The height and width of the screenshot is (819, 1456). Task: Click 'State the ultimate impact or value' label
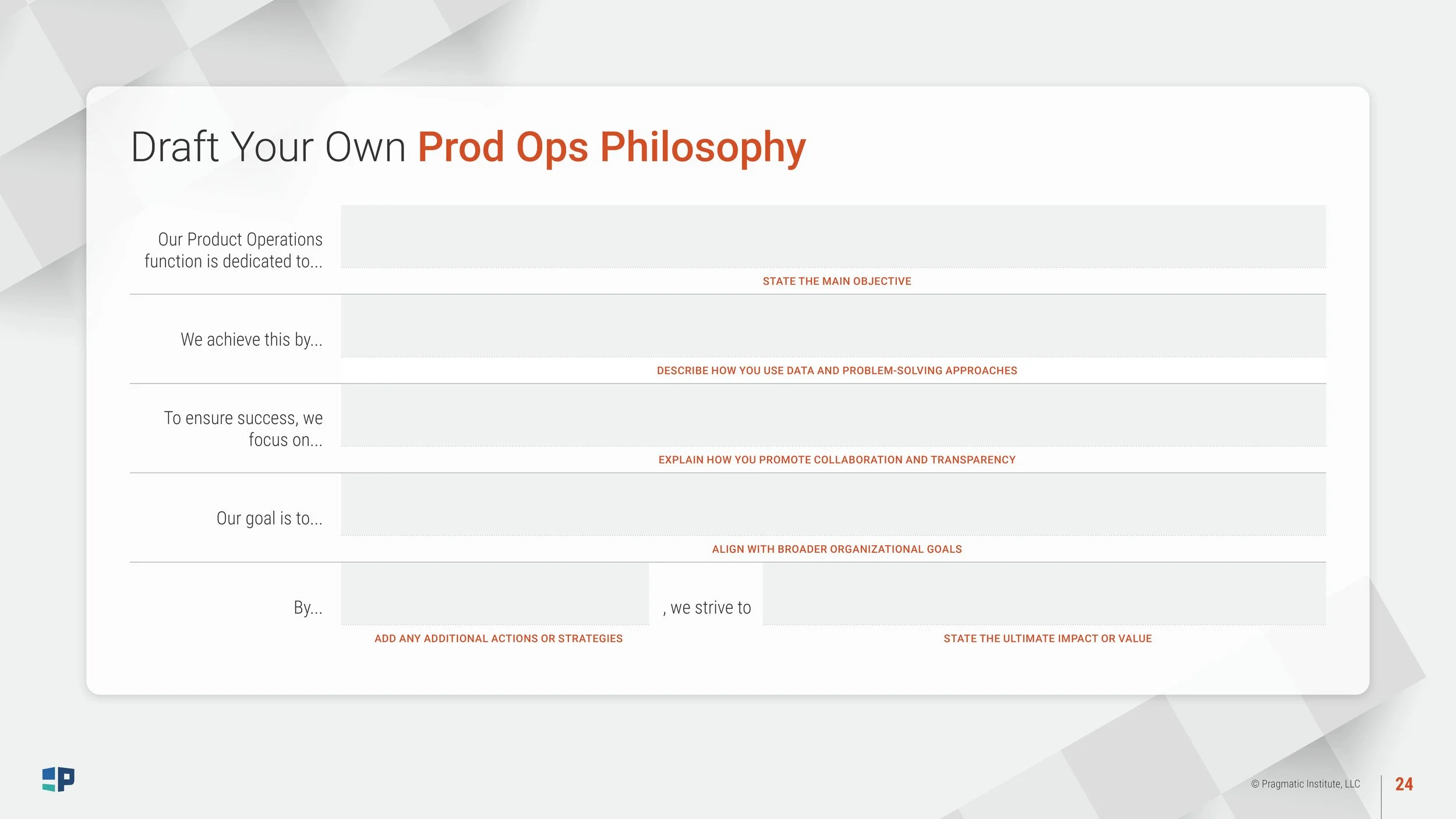1048,638
